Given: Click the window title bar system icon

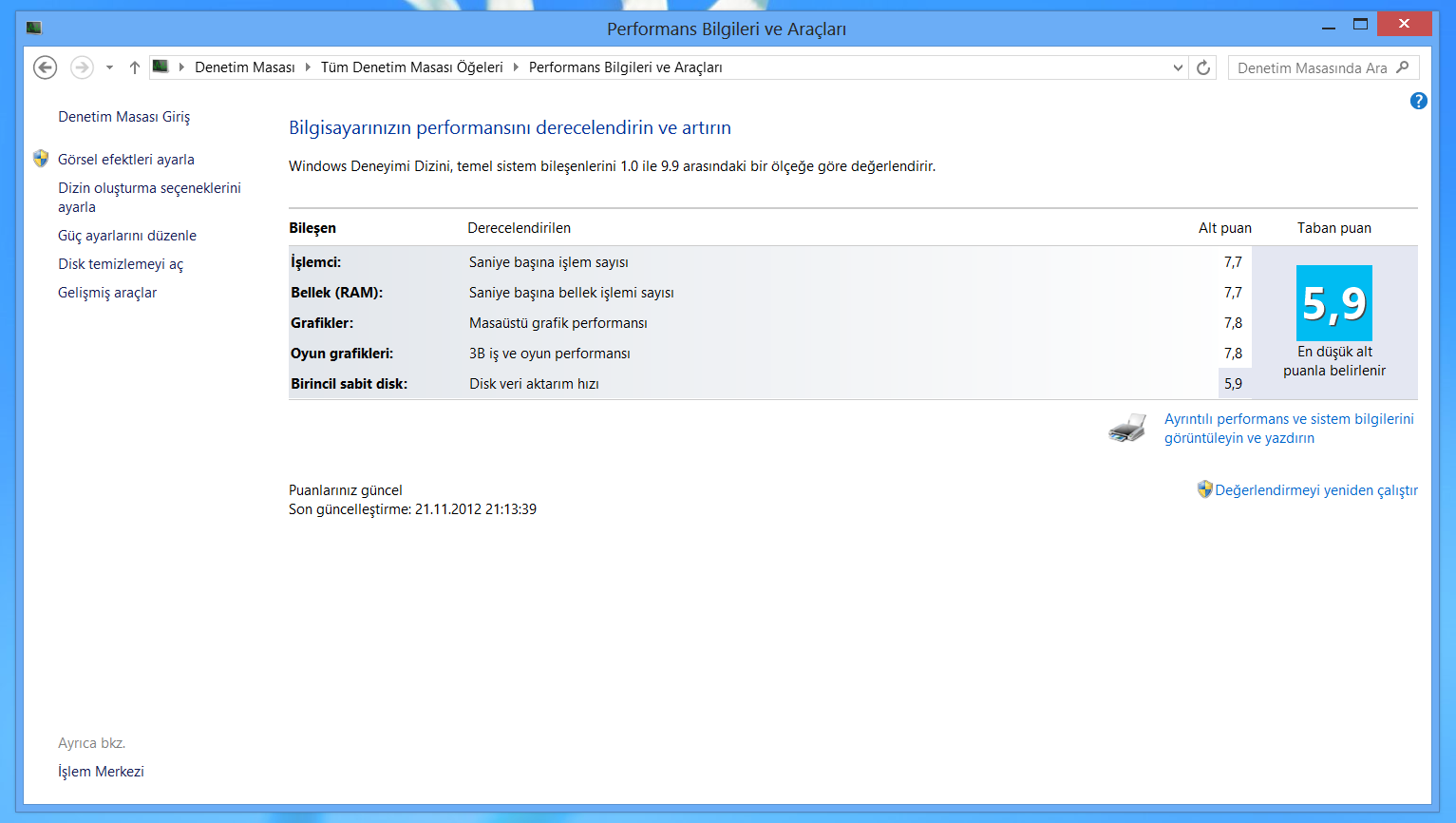Looking at the screenshot, I should coord(34,28).
